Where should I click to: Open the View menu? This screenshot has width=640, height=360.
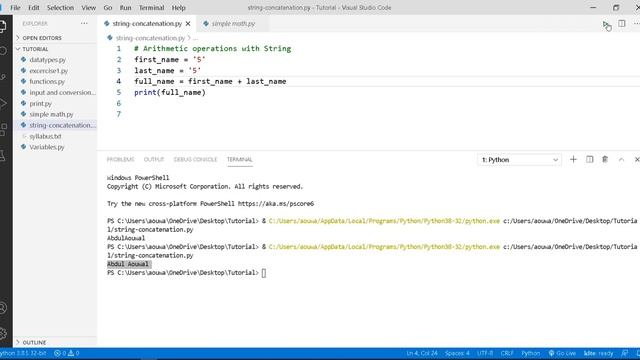(89, 8)
